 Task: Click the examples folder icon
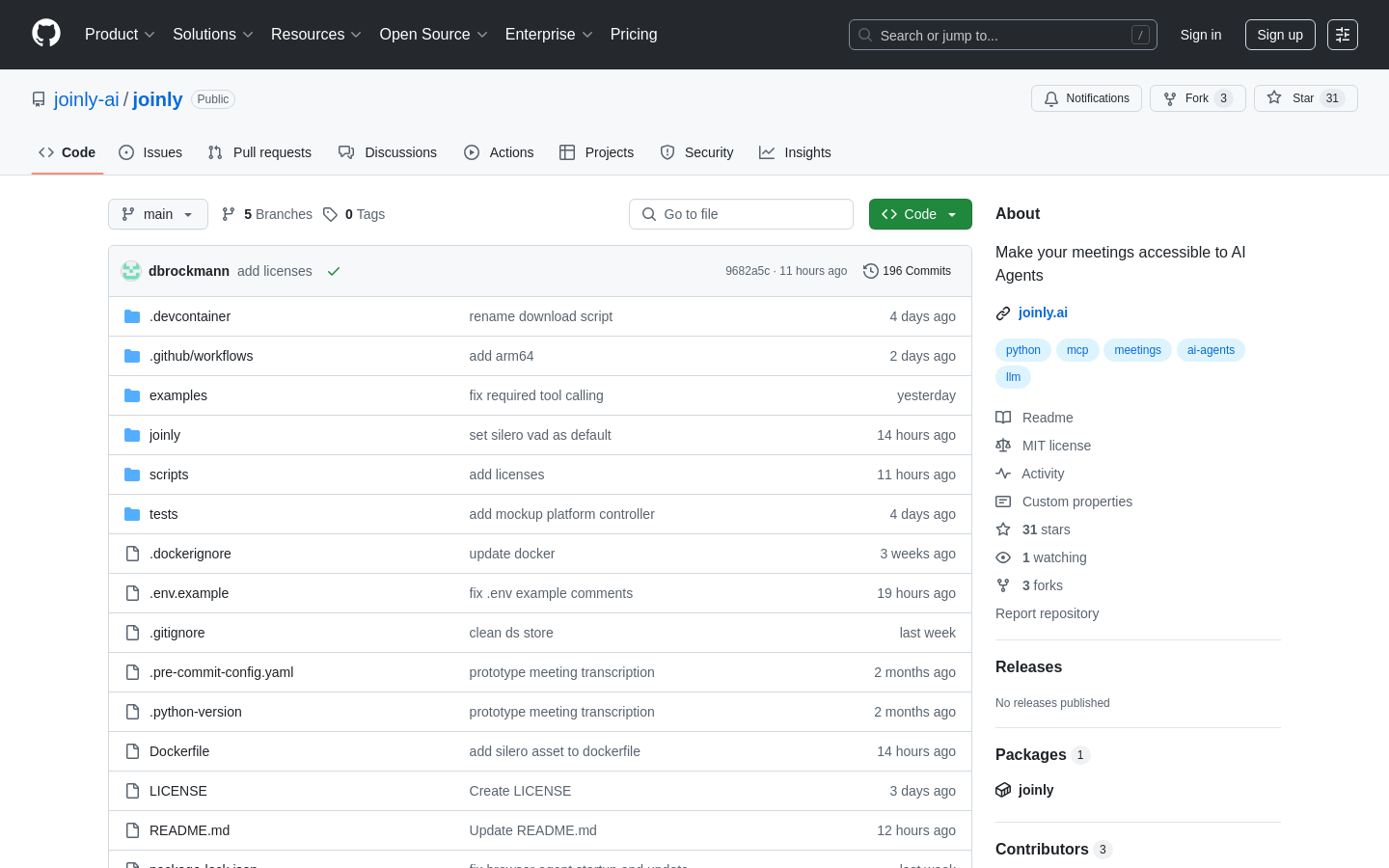(x=132, y=395)
